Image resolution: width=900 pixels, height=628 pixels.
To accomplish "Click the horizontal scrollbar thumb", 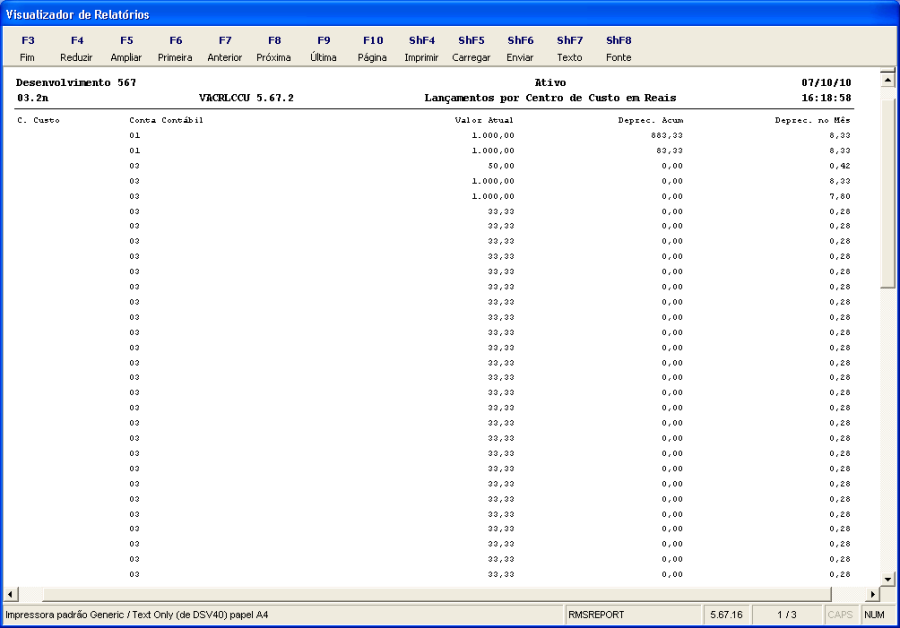I will 437,594.
